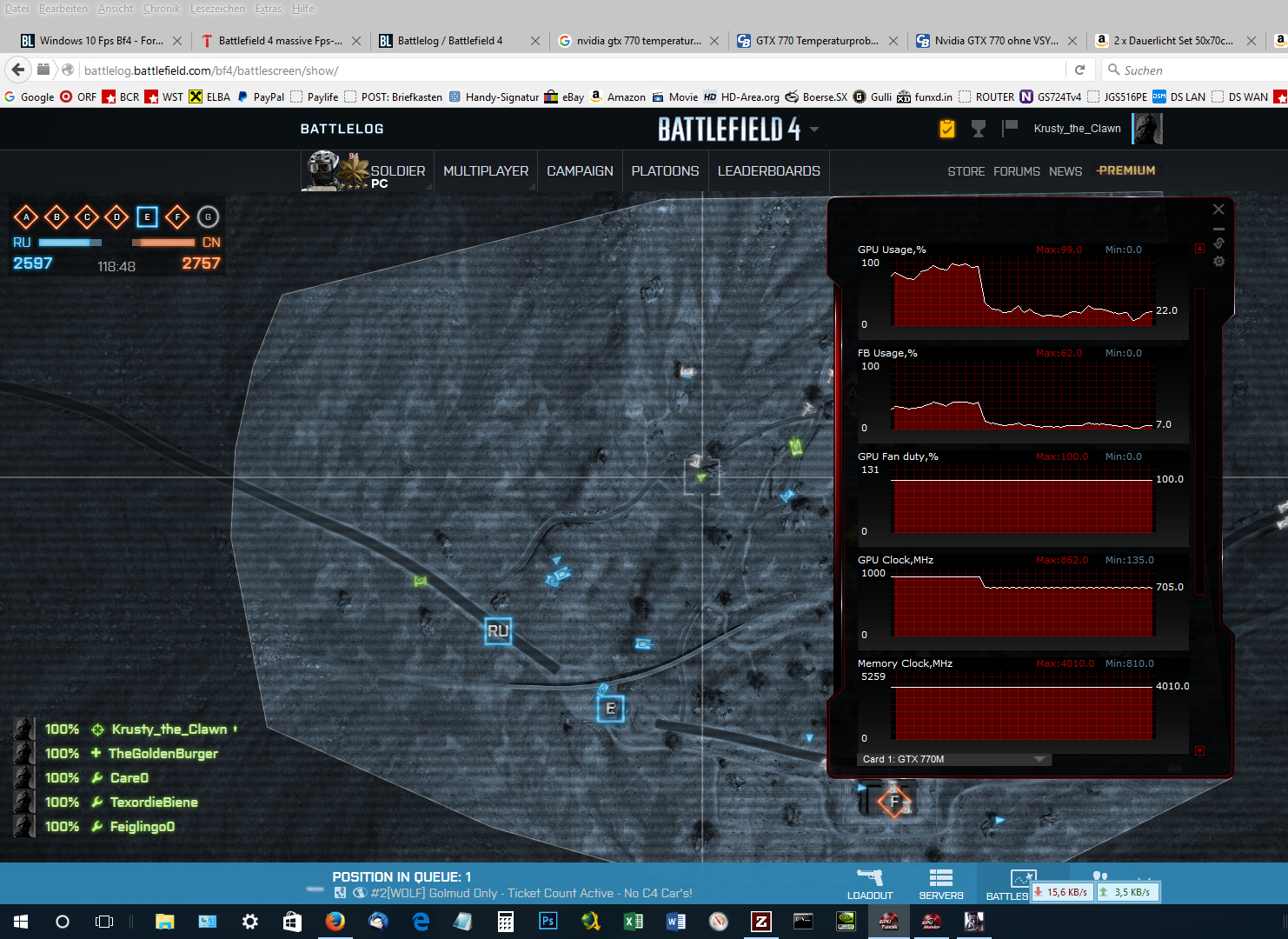This screenshot has width=1288, height=939.
Task: Select squad member TheGoldenBurger
Action: point(163,754)
